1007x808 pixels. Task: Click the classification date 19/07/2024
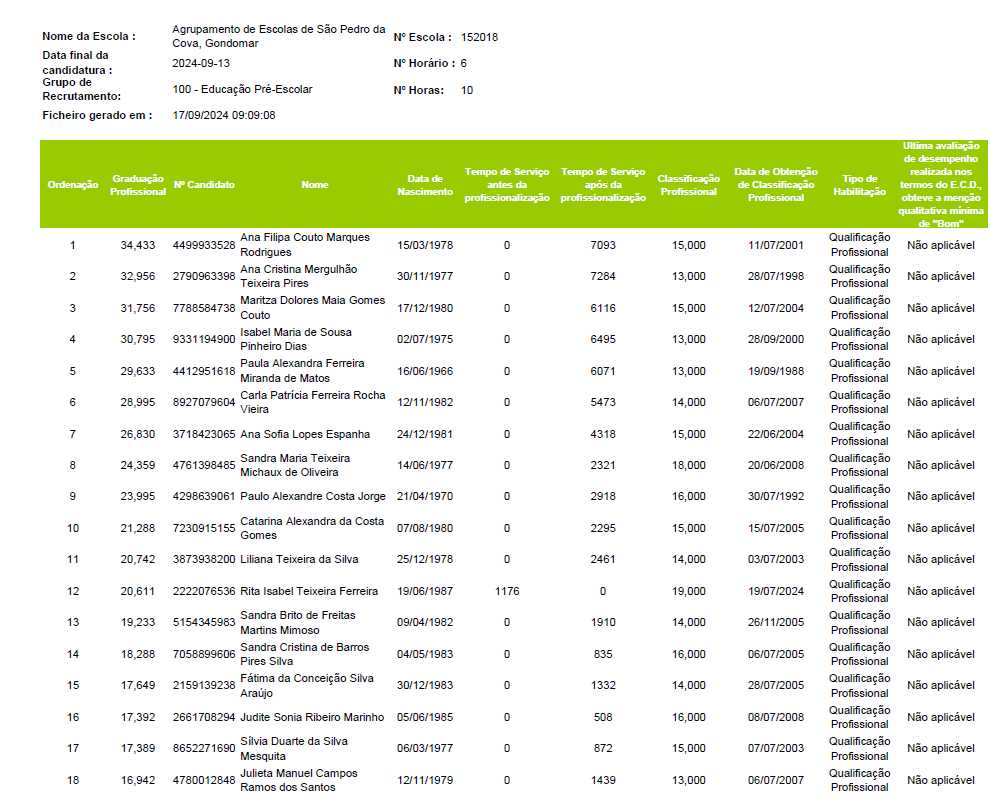pos(775,592)
